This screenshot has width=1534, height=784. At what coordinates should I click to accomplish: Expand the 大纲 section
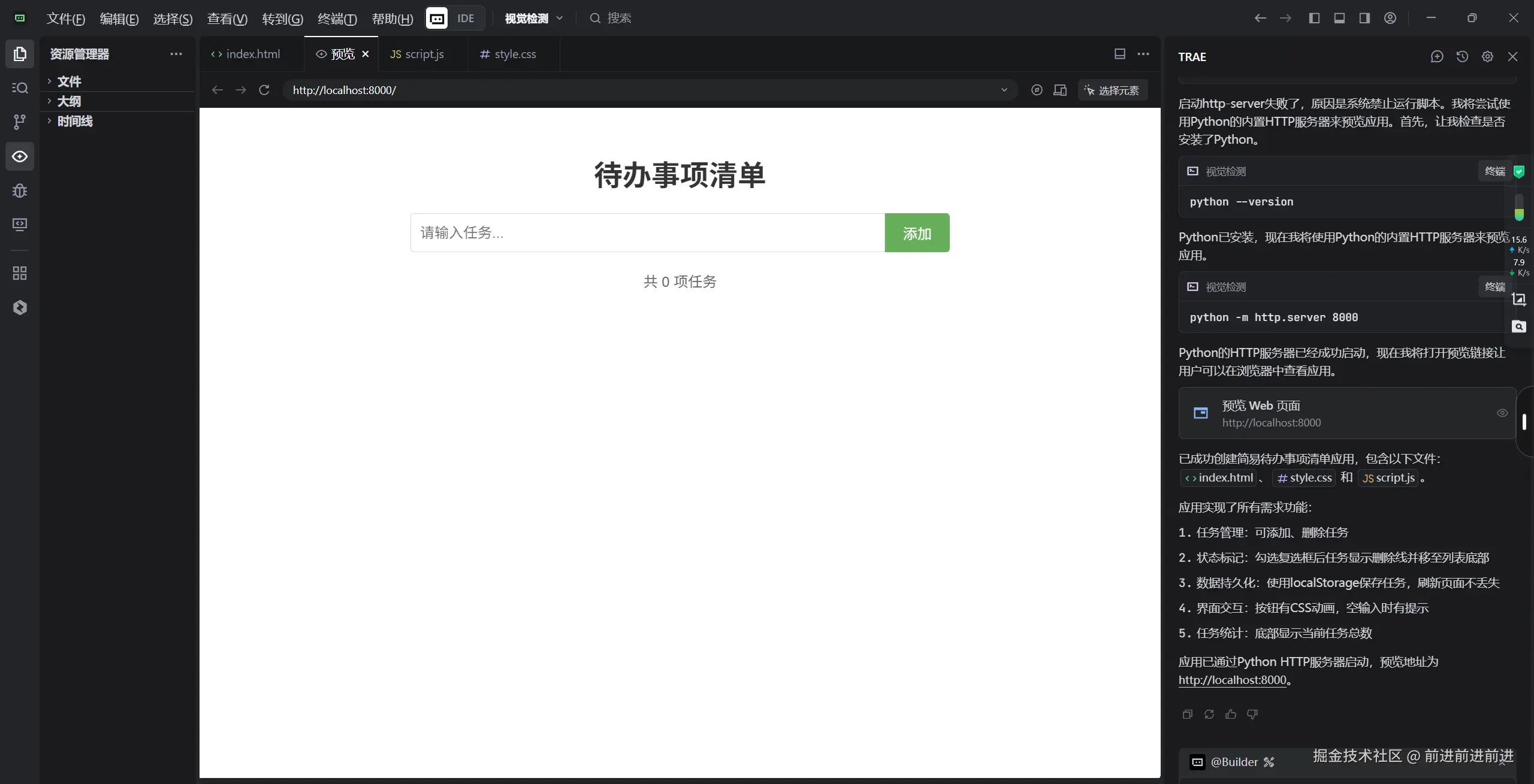69,101
